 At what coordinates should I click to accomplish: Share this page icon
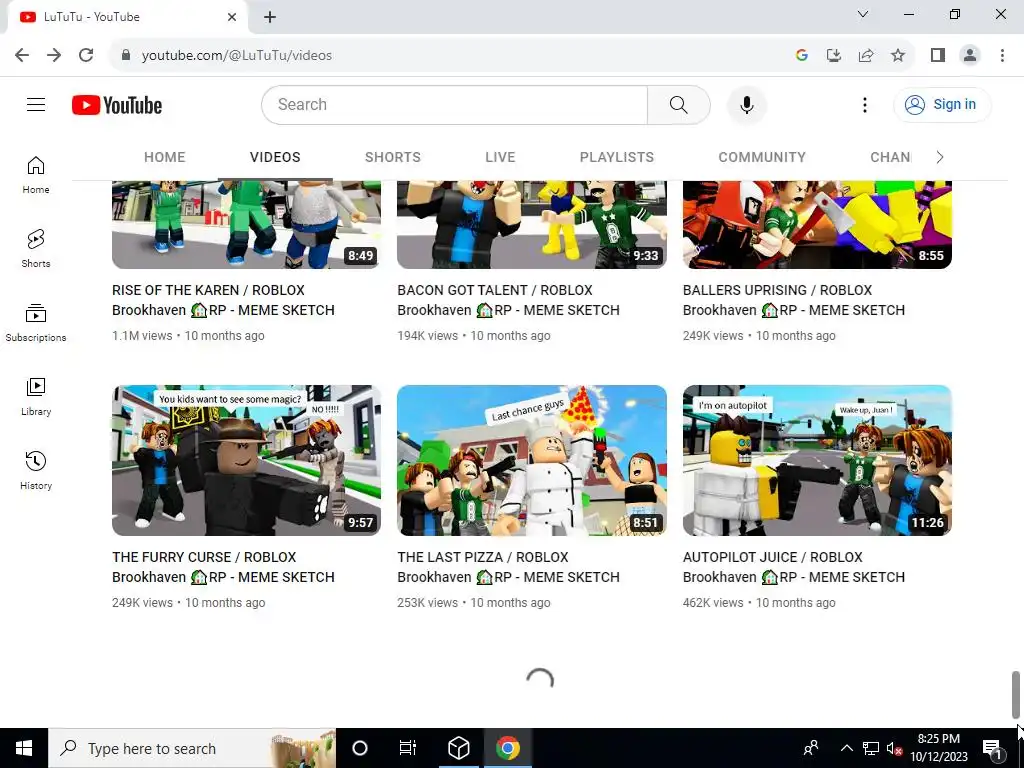(x=866, y=56)
